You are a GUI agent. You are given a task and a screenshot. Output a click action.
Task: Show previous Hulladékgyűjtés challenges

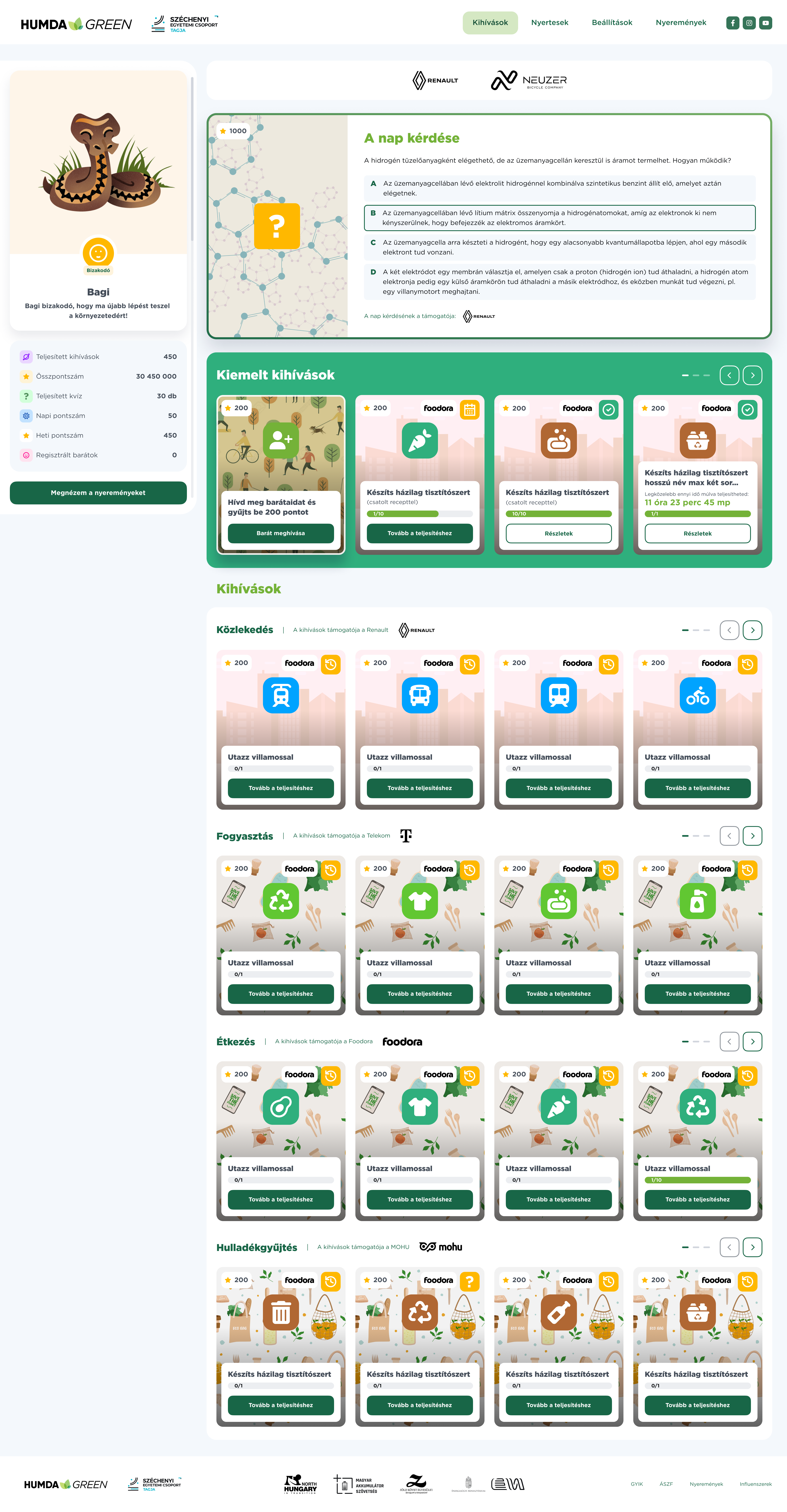click(x=729, y=1247)
